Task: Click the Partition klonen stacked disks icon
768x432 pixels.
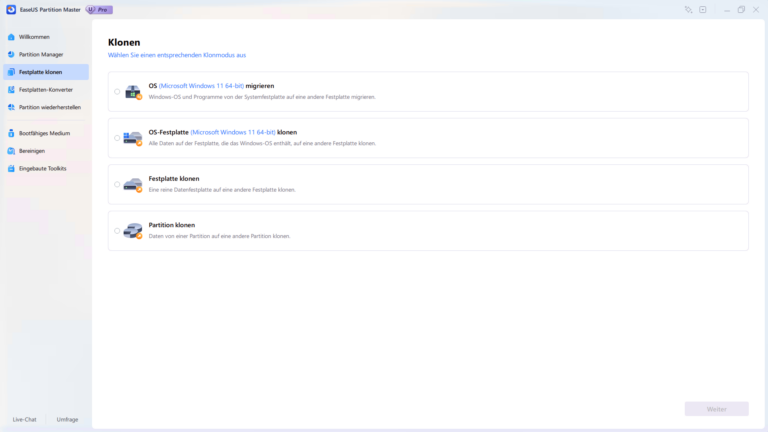Action: 133,231
